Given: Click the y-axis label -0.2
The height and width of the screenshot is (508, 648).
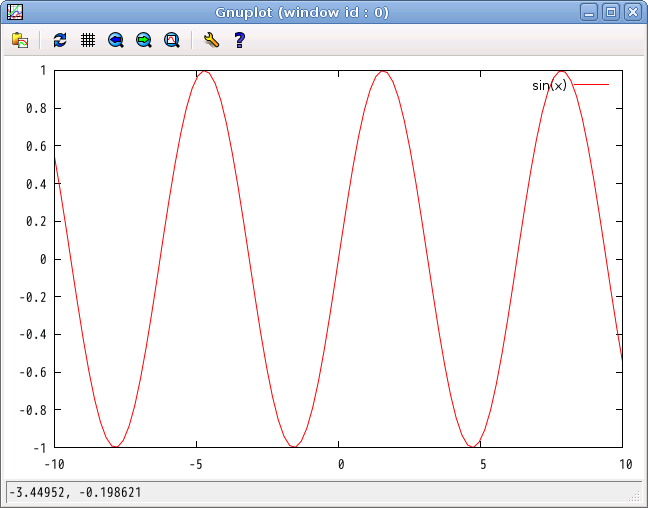Looking at the screenshot, I should (x=33, y=297).
